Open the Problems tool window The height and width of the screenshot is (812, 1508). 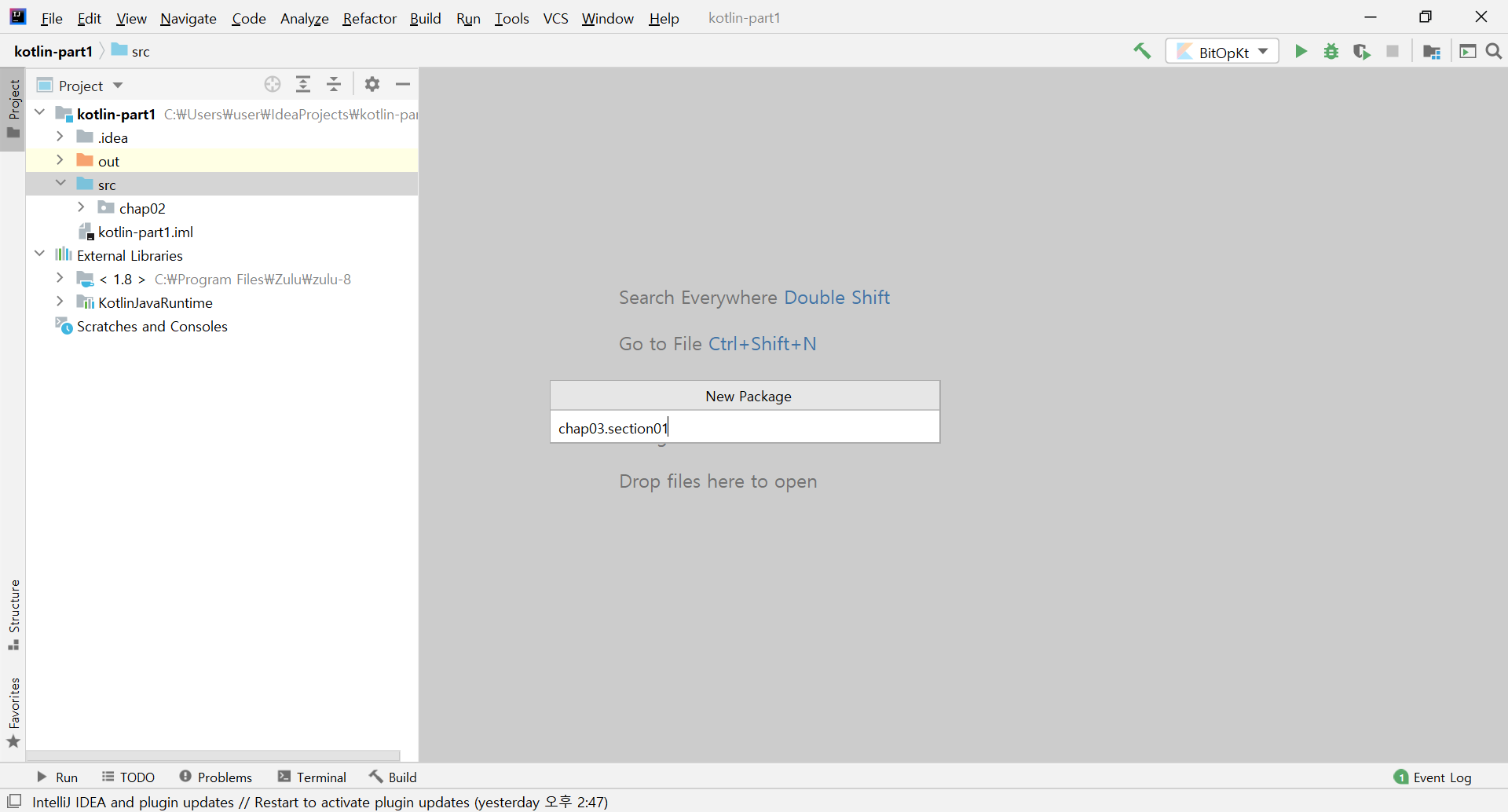[215, 777]
